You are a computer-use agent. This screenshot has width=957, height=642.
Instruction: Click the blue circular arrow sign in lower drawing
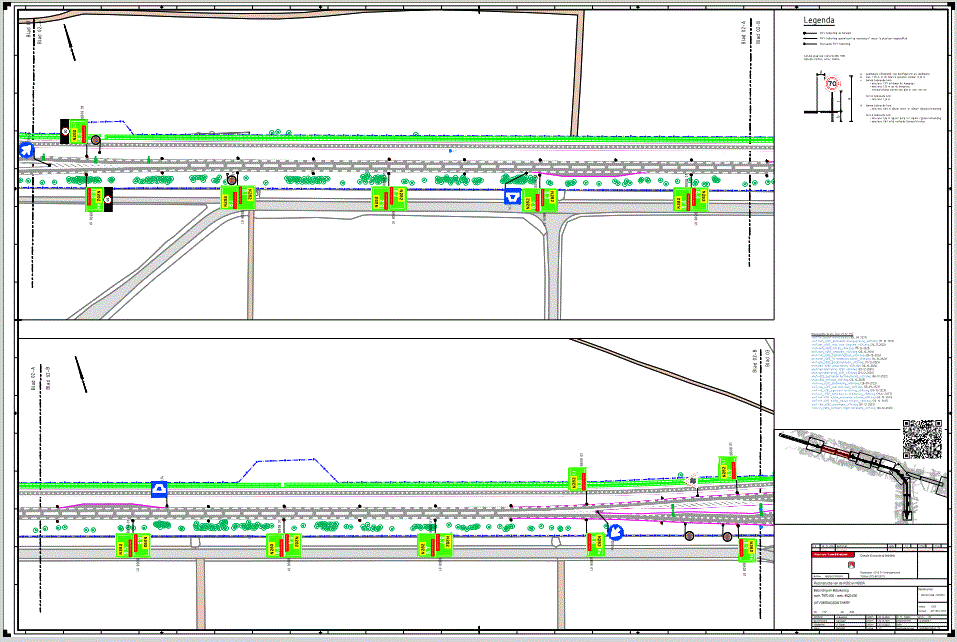pyautogui.click(x=616, y=533)
